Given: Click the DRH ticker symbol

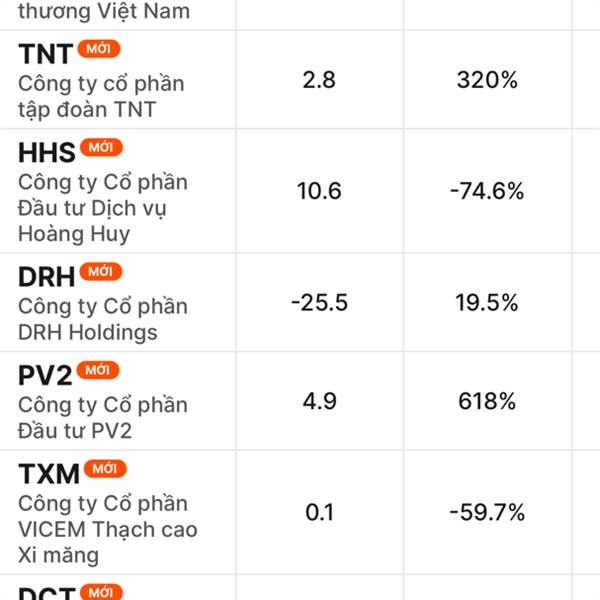Looking at the screenshot, I should point(47,278).
